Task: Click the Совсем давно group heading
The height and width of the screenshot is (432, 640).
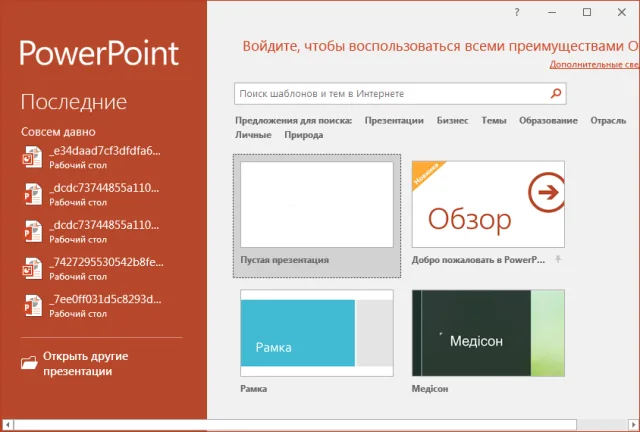Action: [x=58, y=132]
